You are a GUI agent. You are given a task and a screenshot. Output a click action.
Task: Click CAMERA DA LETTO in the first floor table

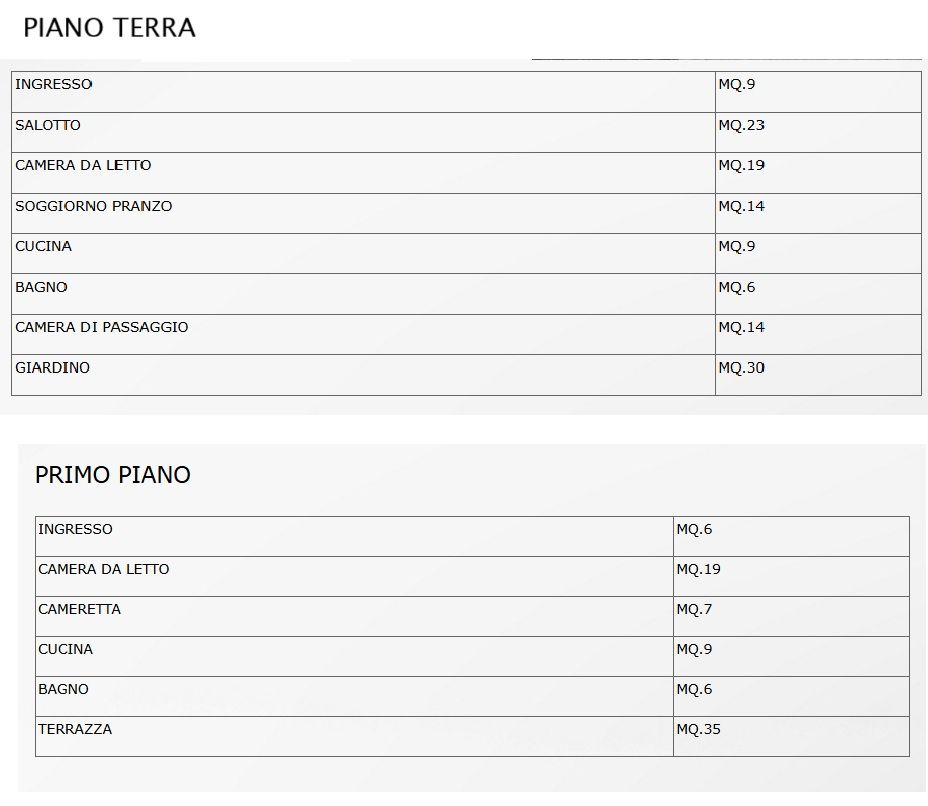[x=103, y=570]
